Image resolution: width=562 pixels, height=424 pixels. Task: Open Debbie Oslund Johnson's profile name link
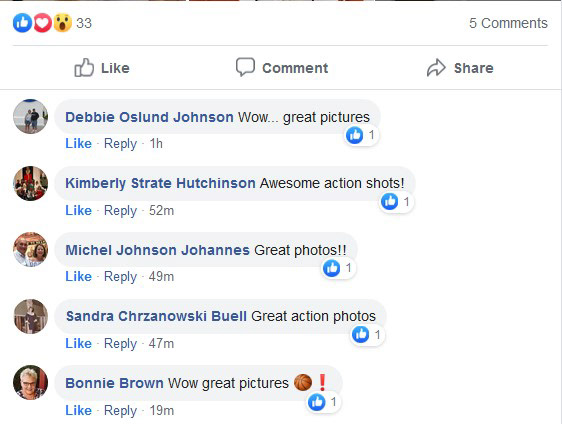(x=149, y=117)
